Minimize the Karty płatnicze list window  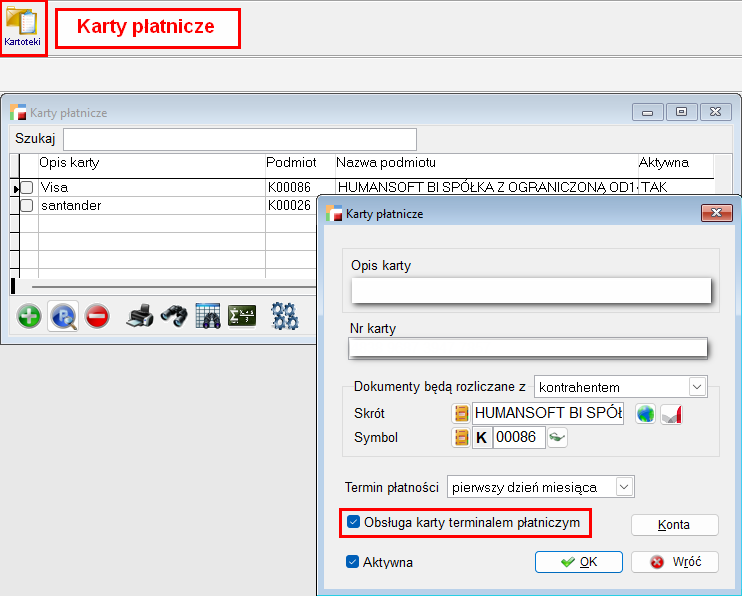point(647,112)
